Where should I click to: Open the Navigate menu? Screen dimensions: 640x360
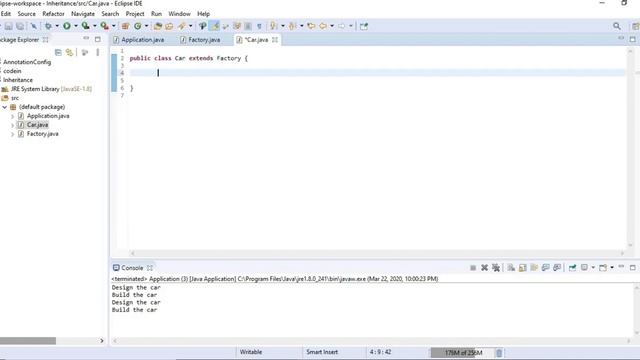click(x=83, y=14)
